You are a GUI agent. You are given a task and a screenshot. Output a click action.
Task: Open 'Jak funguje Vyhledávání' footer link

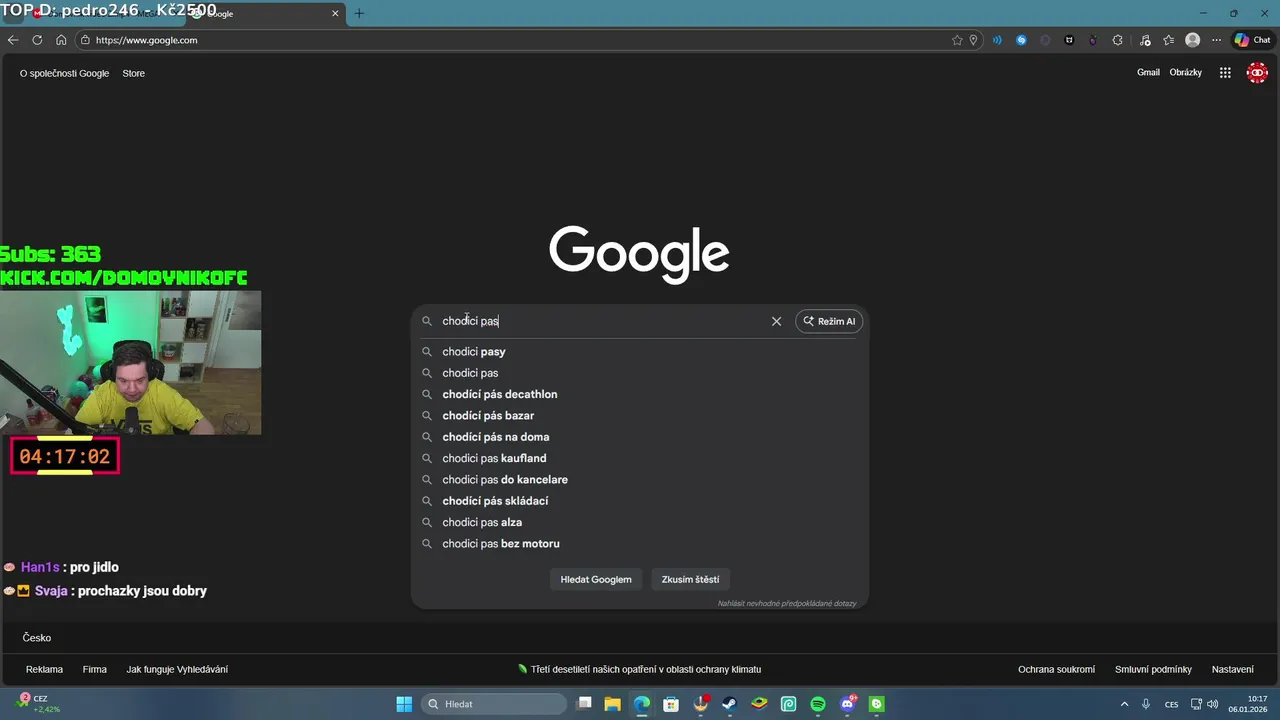click(x=177, y=669)
